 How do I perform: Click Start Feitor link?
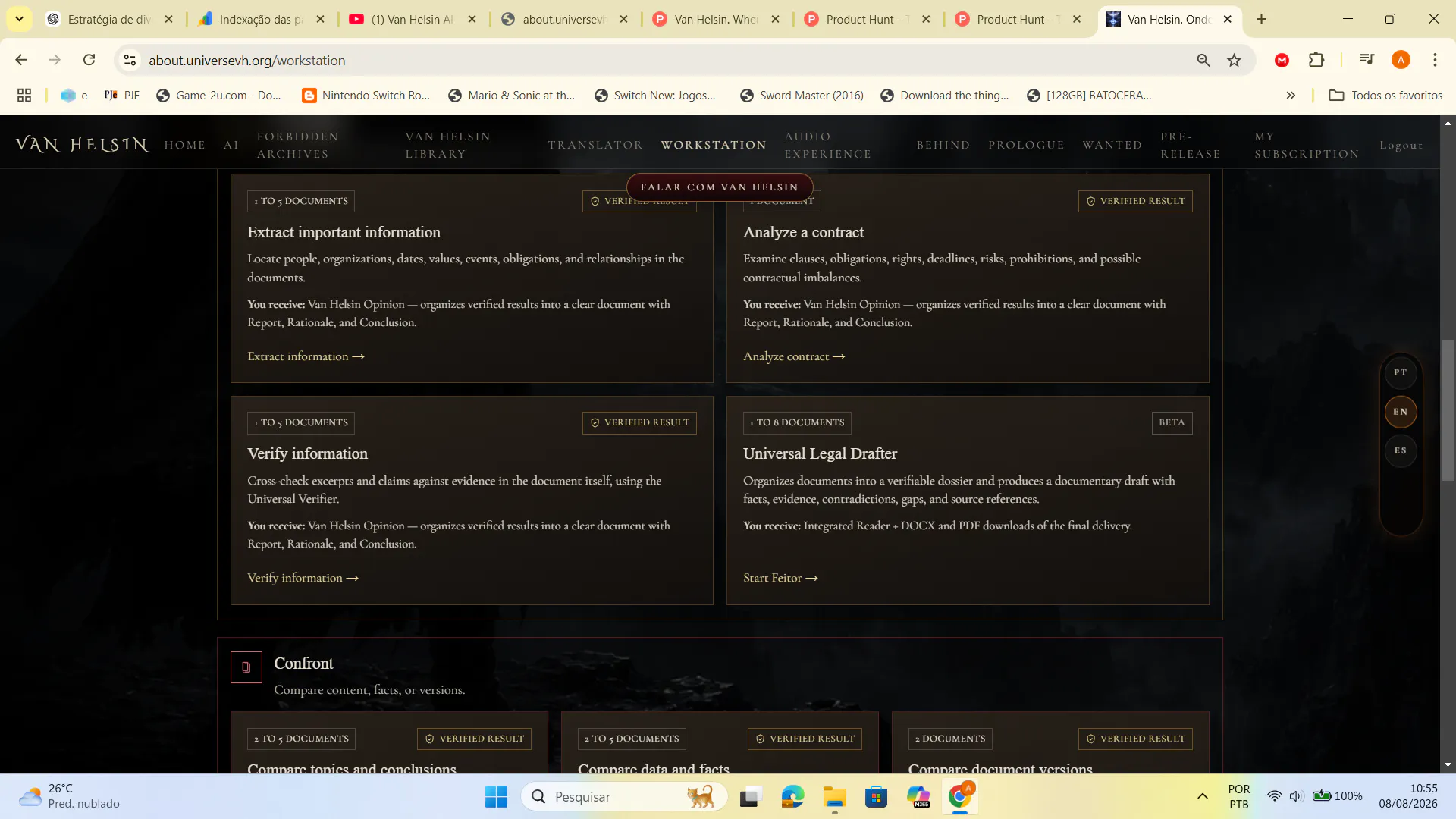780,578
